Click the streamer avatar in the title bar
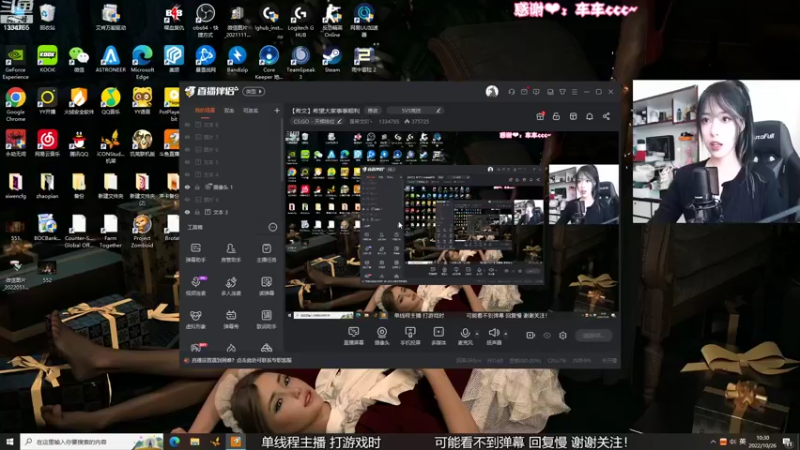This screenshot has width=800, height=450. (492, 92)
